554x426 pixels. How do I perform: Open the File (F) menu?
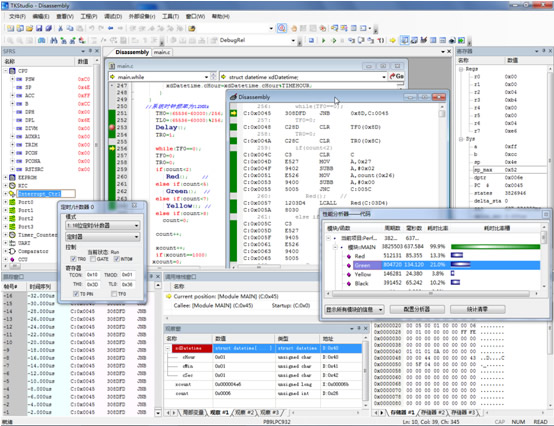click(17, 16)
